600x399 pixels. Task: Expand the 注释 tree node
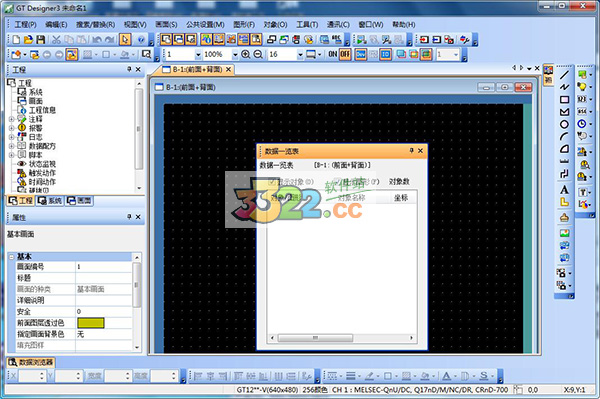[x=11, y=119]
